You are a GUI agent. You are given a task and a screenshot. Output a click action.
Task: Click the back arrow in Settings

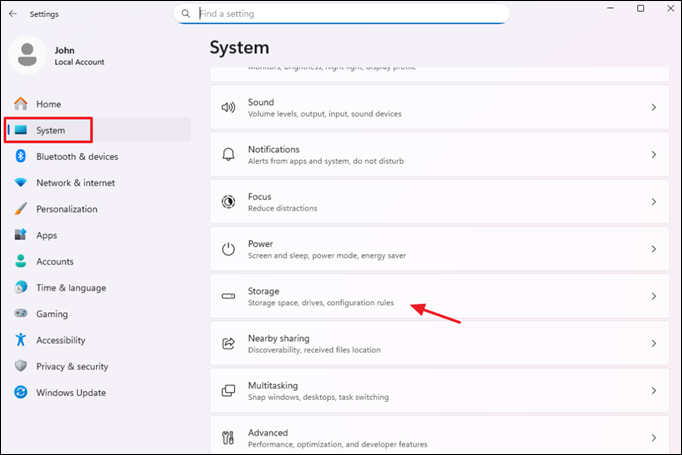(x=13, y=14)
